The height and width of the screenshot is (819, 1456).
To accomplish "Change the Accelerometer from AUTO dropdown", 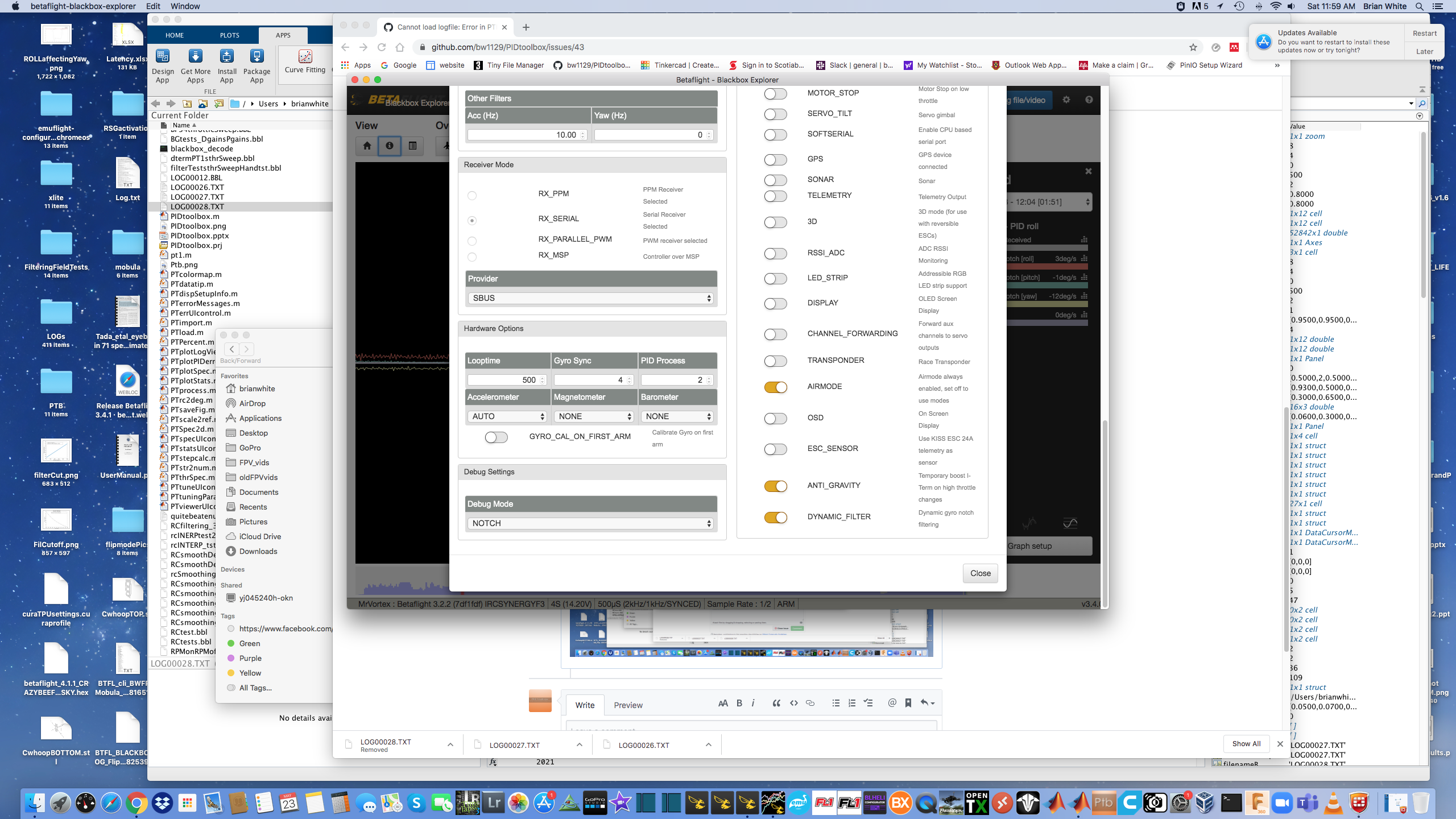I will [506, 416].
